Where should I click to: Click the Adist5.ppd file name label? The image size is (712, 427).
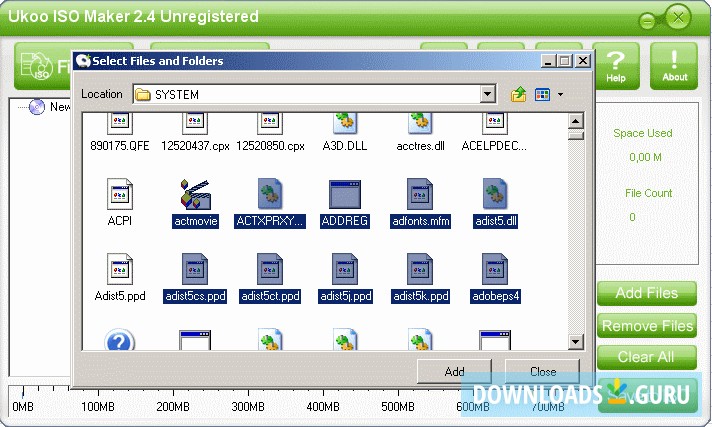[120, 296]
